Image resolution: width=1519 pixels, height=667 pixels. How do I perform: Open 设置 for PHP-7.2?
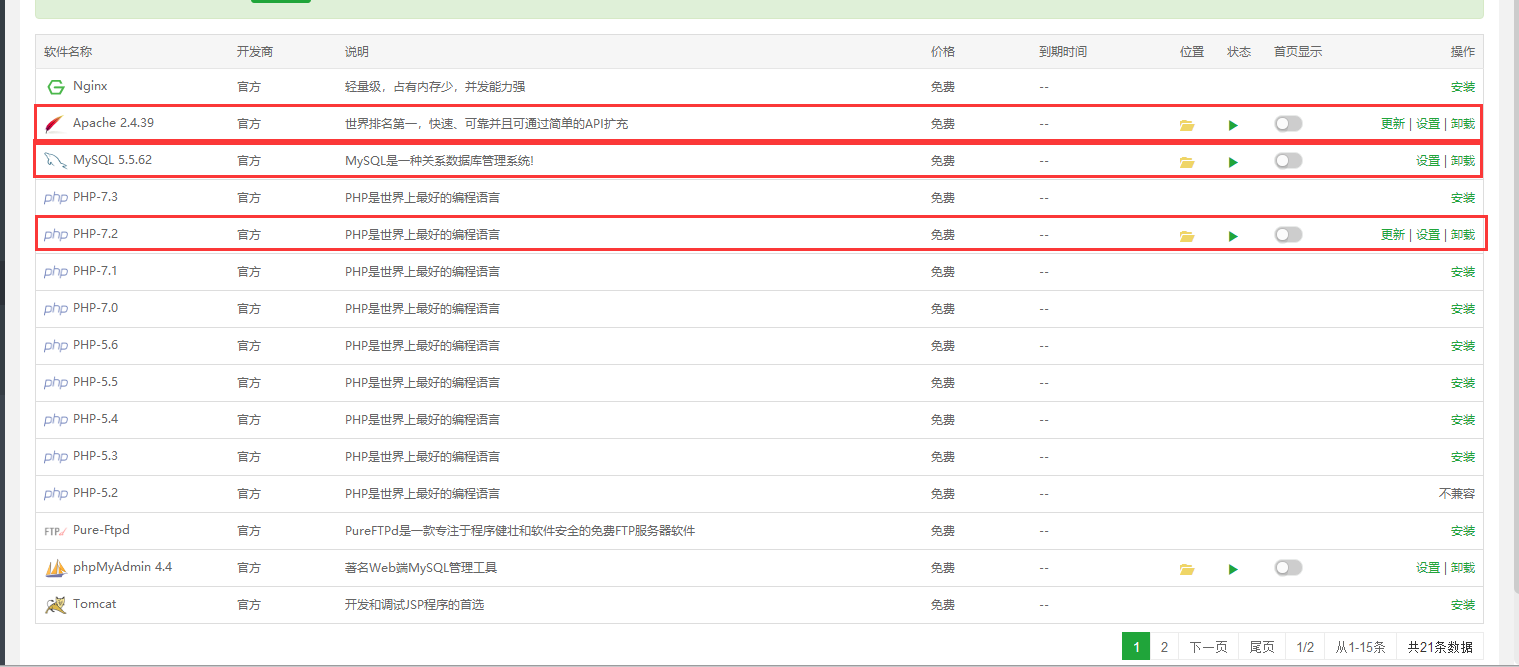point(1428,235)
